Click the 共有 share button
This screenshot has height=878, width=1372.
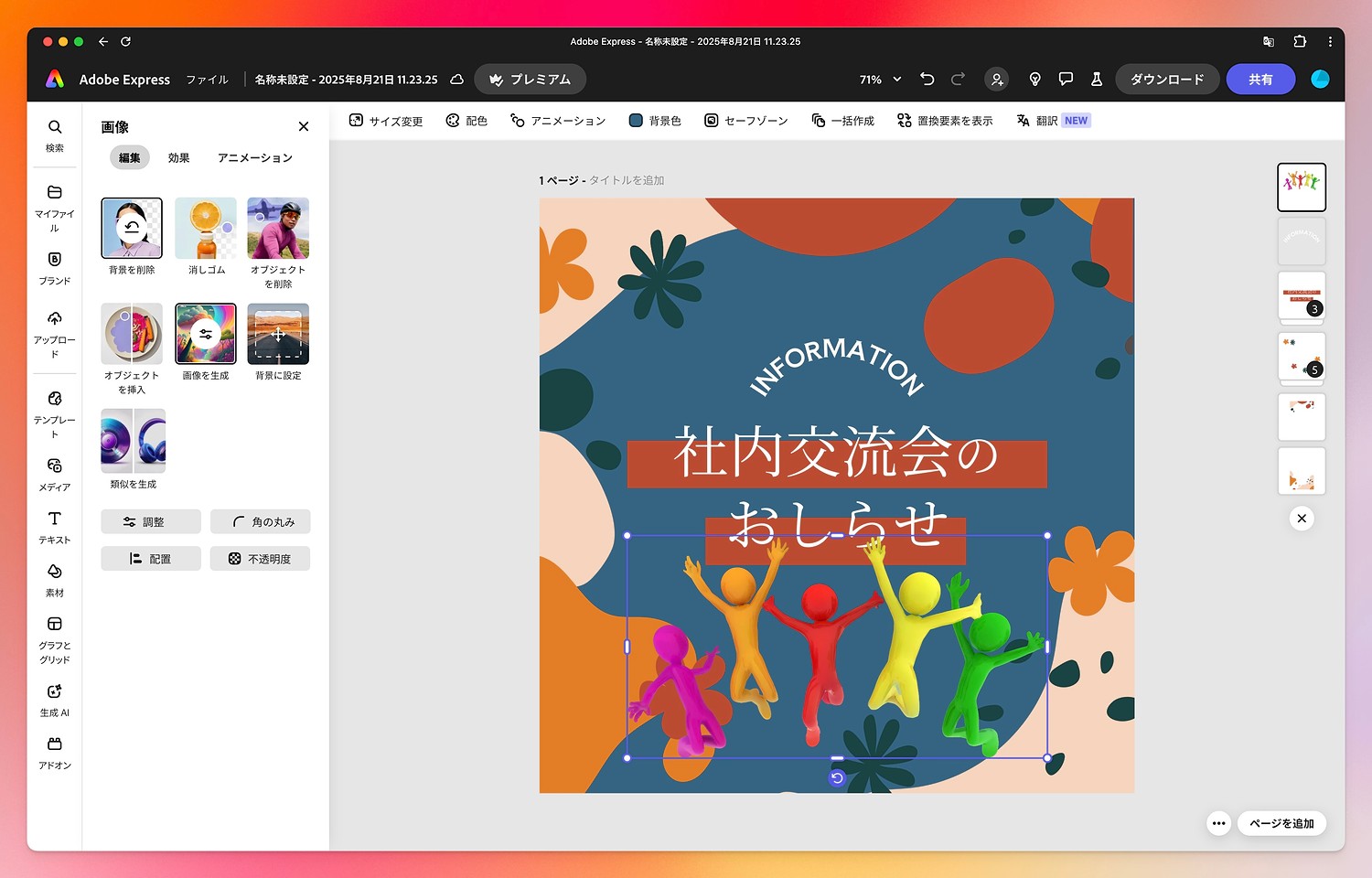[x=1260, y=79]
